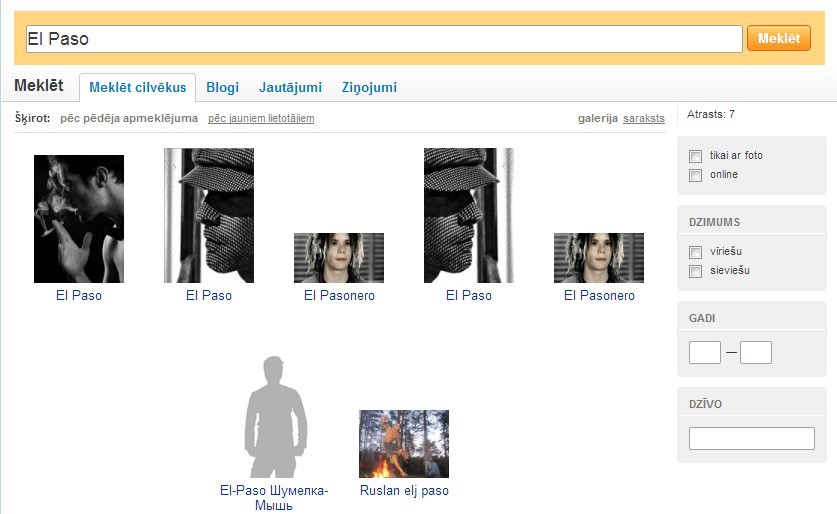Click the DZĪVO location input field

tap(752, 438)
